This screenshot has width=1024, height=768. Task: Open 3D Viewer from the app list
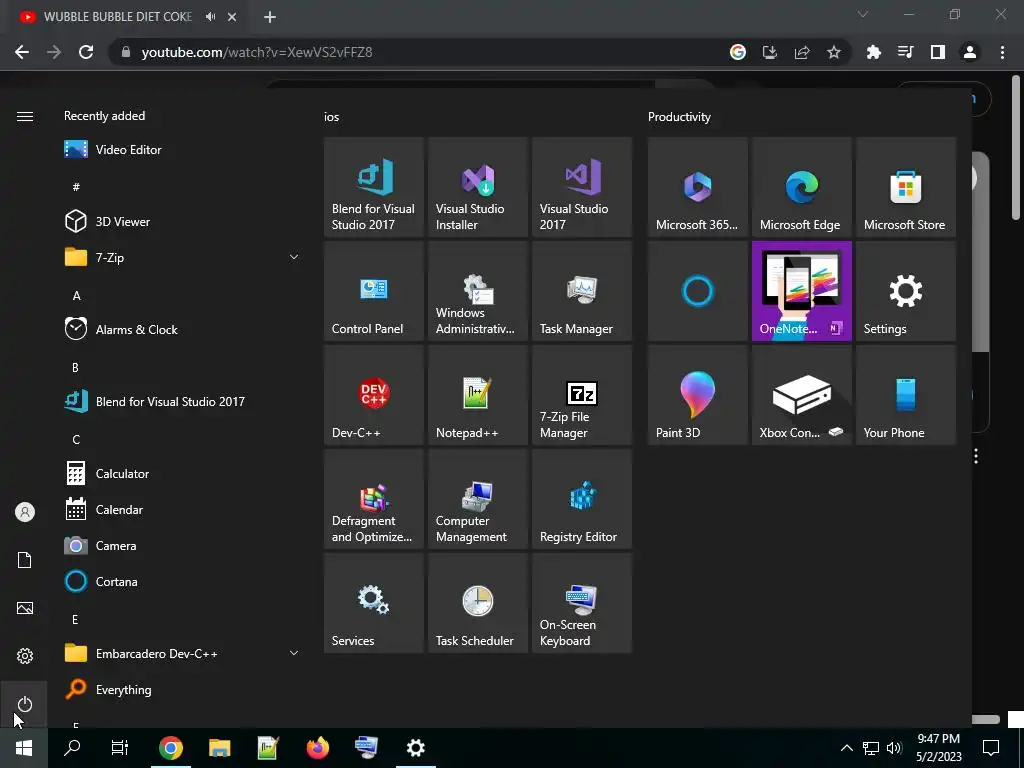pyautogui.click(x=182, y=221)
